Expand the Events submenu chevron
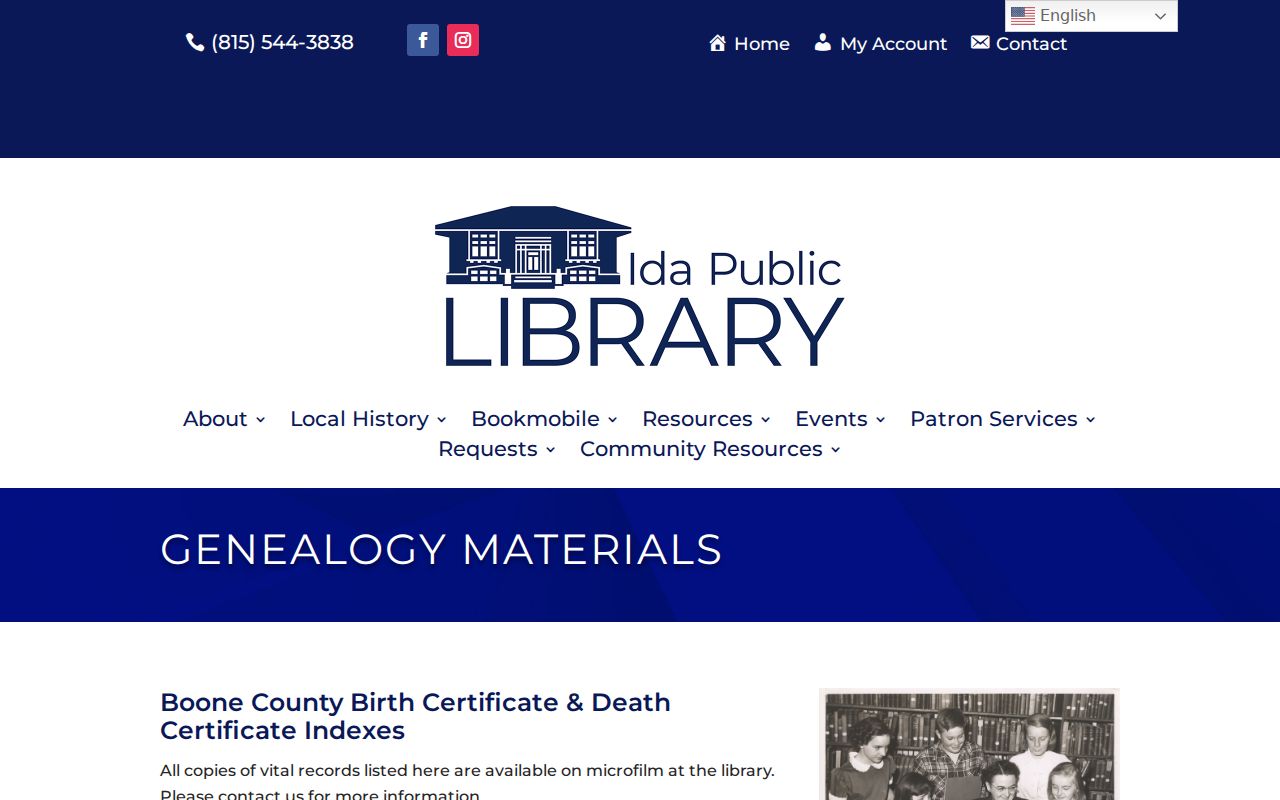Screen dimensions: 1280x800 point(880,420)
